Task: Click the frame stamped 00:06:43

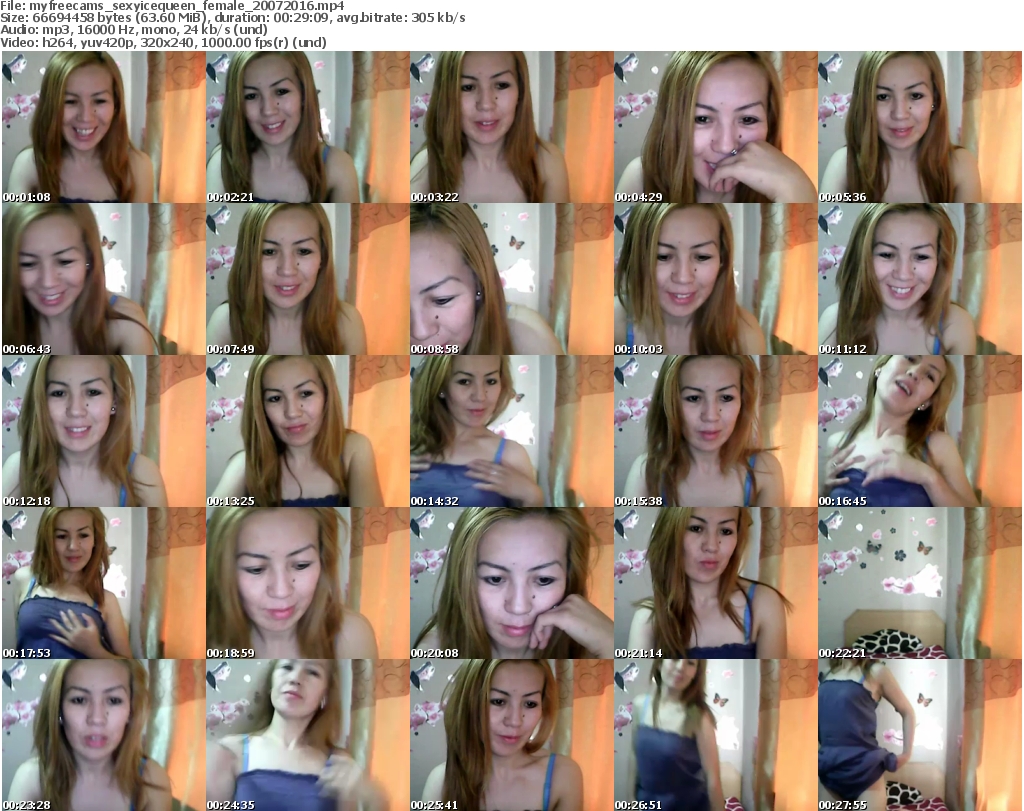Action: pos(104,279)
